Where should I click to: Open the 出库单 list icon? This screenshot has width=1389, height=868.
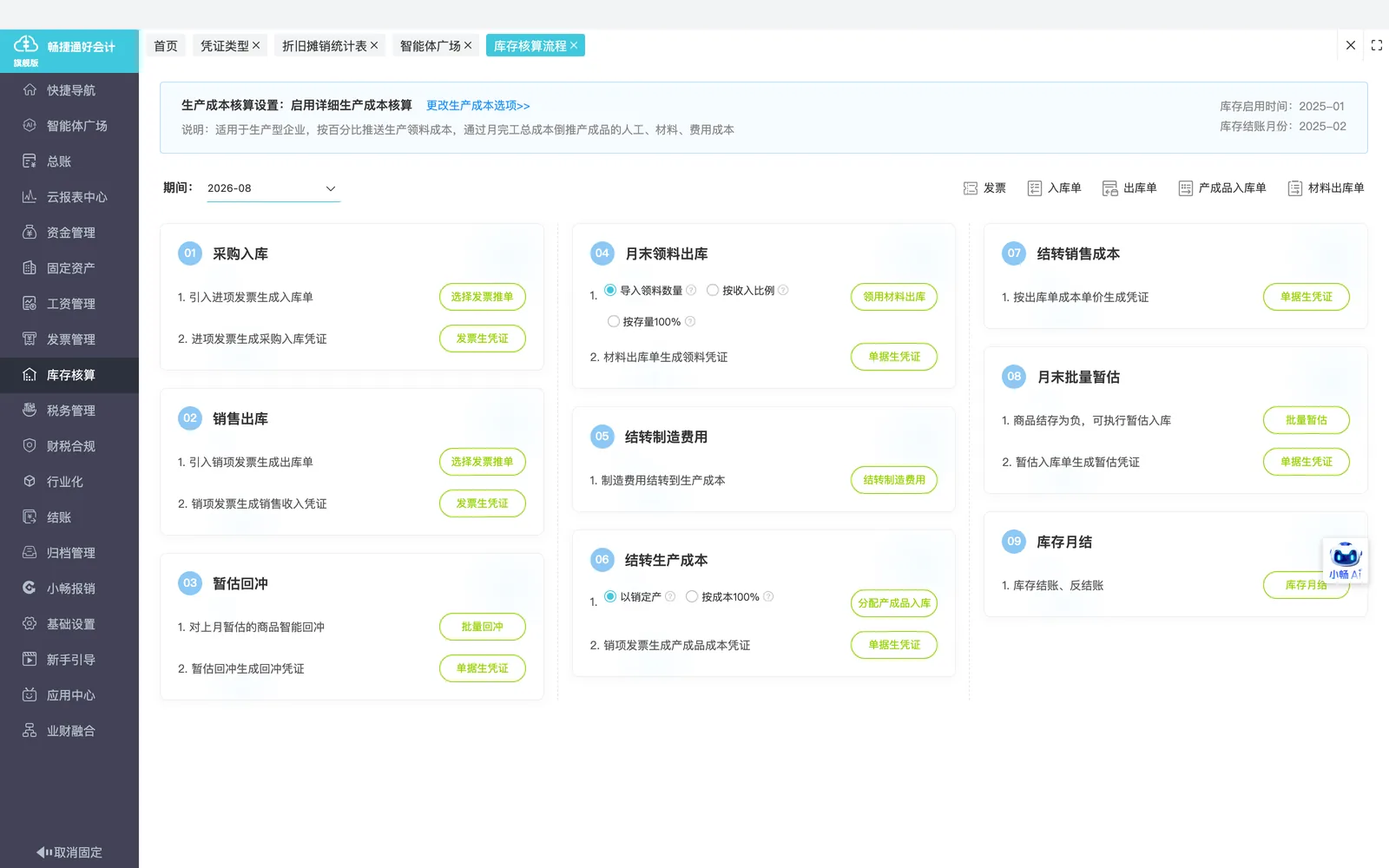click(1110, 188)
